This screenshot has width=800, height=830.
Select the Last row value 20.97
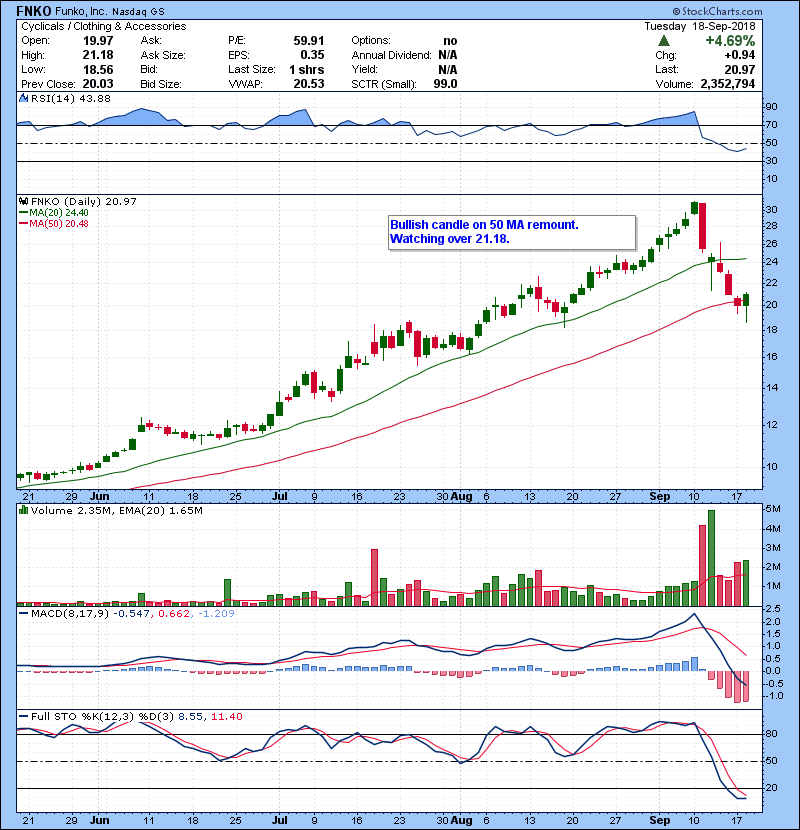tap(740, 69)
